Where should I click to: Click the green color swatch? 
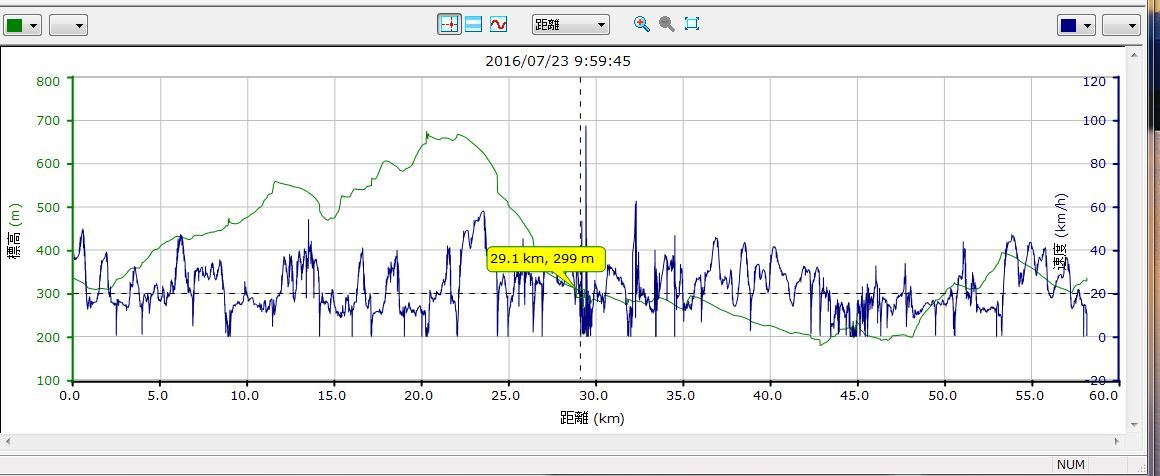[x=15, y=25]
